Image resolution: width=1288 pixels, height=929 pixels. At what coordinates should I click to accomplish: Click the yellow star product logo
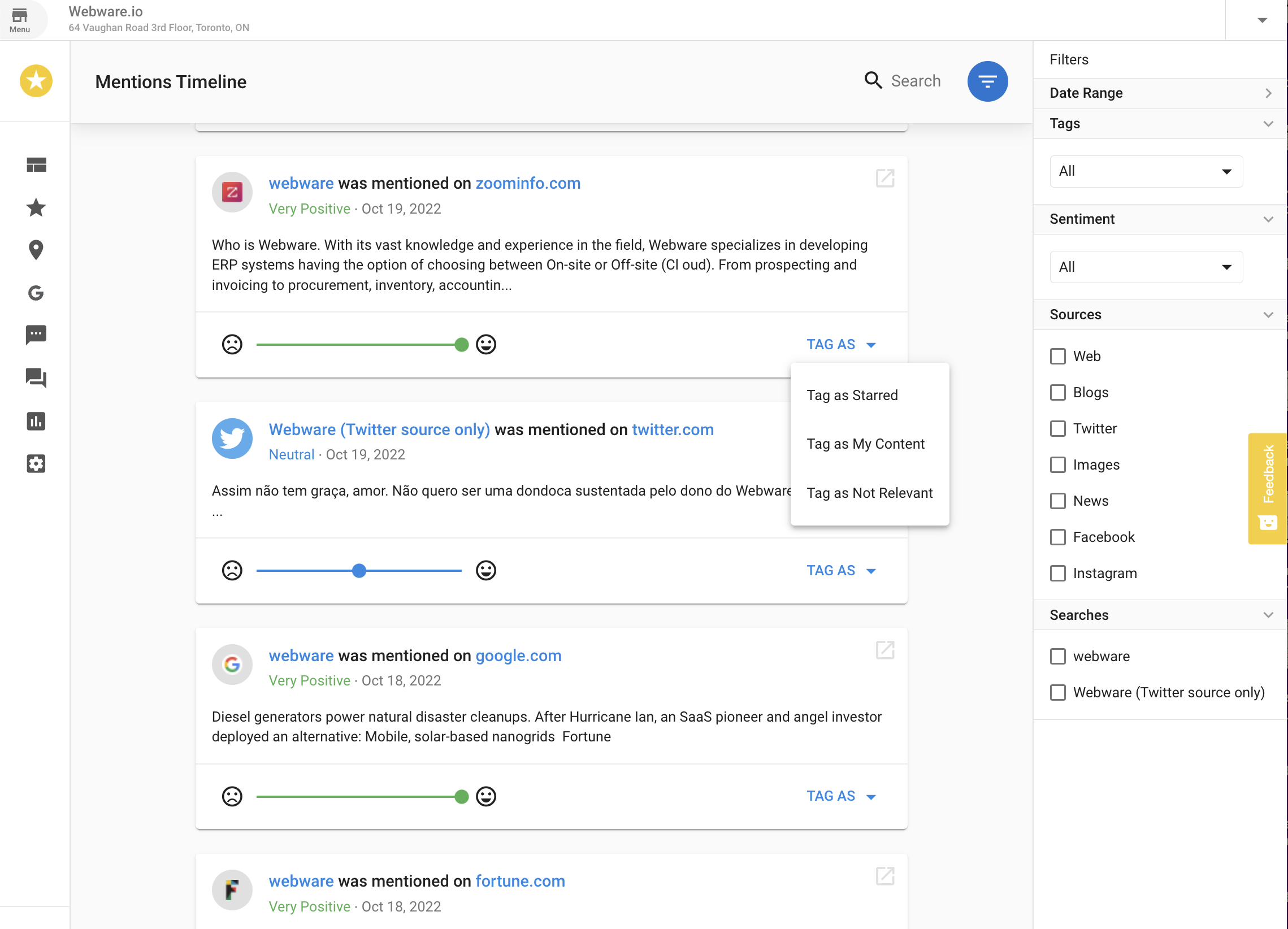[36, 81]
